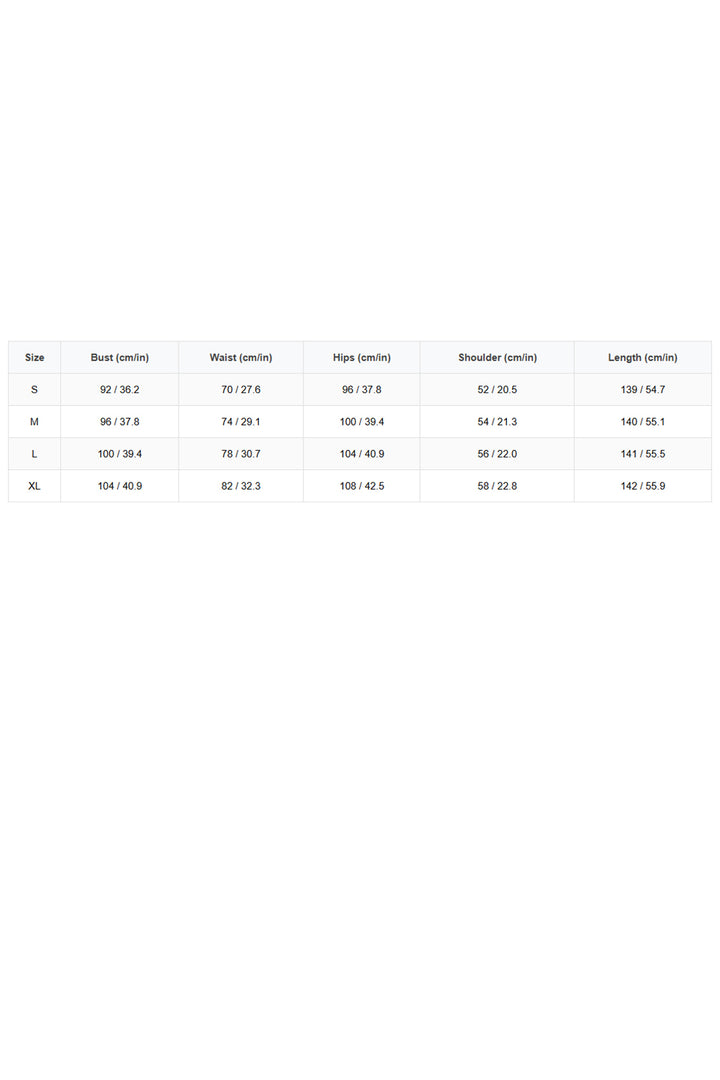Screen dimensions: 720x1080
Task: Select waist value 82 / 32.3
Action: pyautogui.click(x=241, y=486)
